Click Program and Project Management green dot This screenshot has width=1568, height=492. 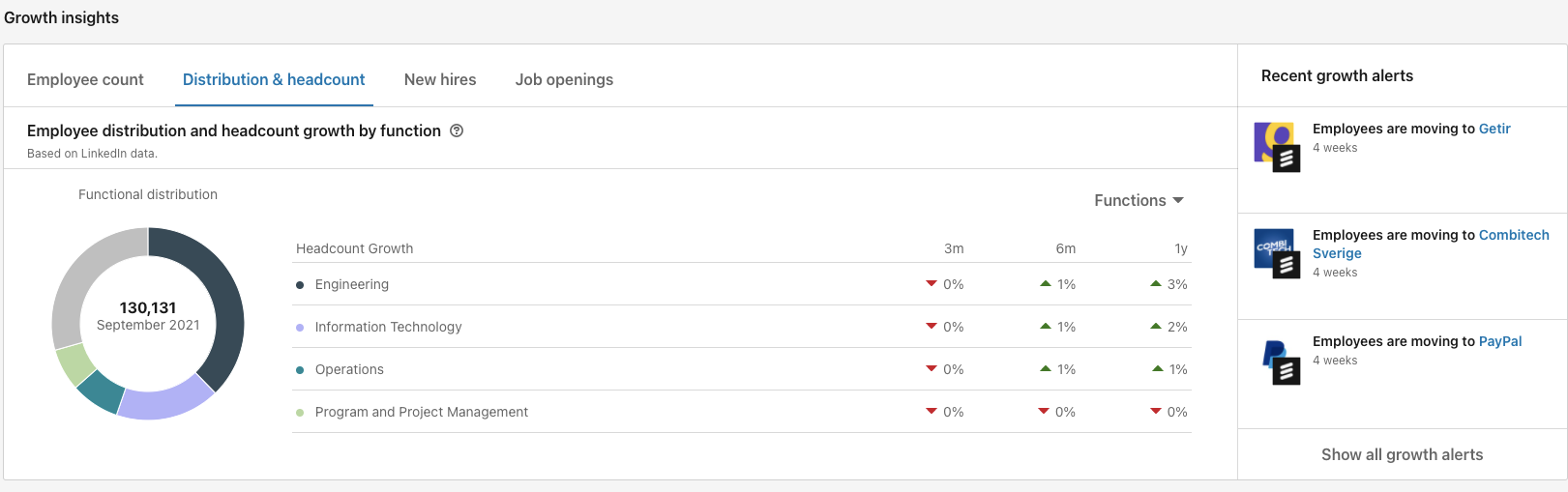[300, 413]
